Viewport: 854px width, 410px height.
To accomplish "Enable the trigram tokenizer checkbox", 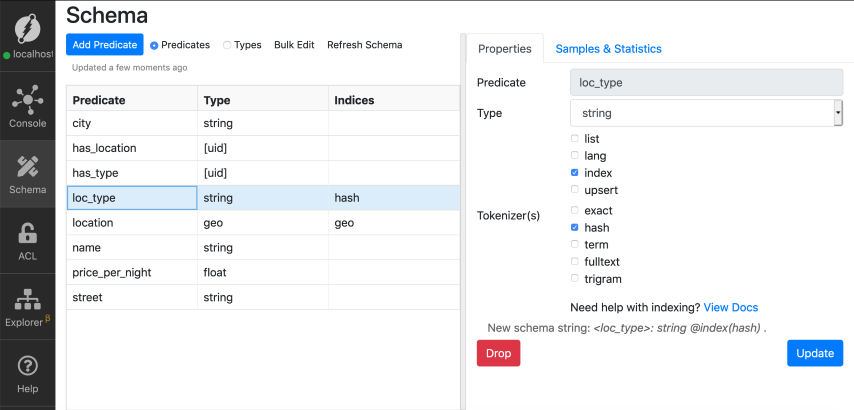I will (x=574, y=279).
